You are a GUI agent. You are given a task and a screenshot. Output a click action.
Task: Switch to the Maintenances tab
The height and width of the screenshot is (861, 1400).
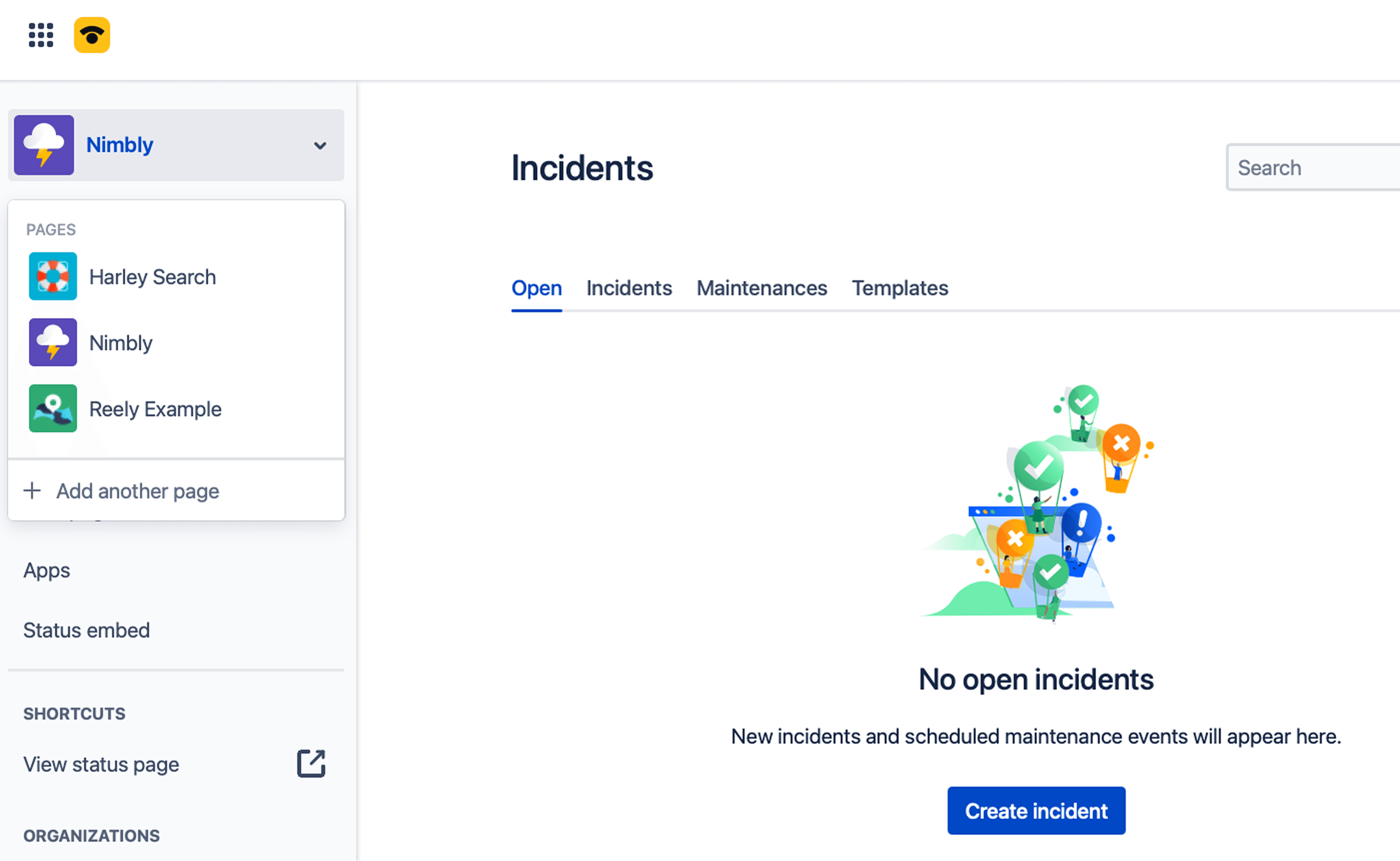click(762, 288)
